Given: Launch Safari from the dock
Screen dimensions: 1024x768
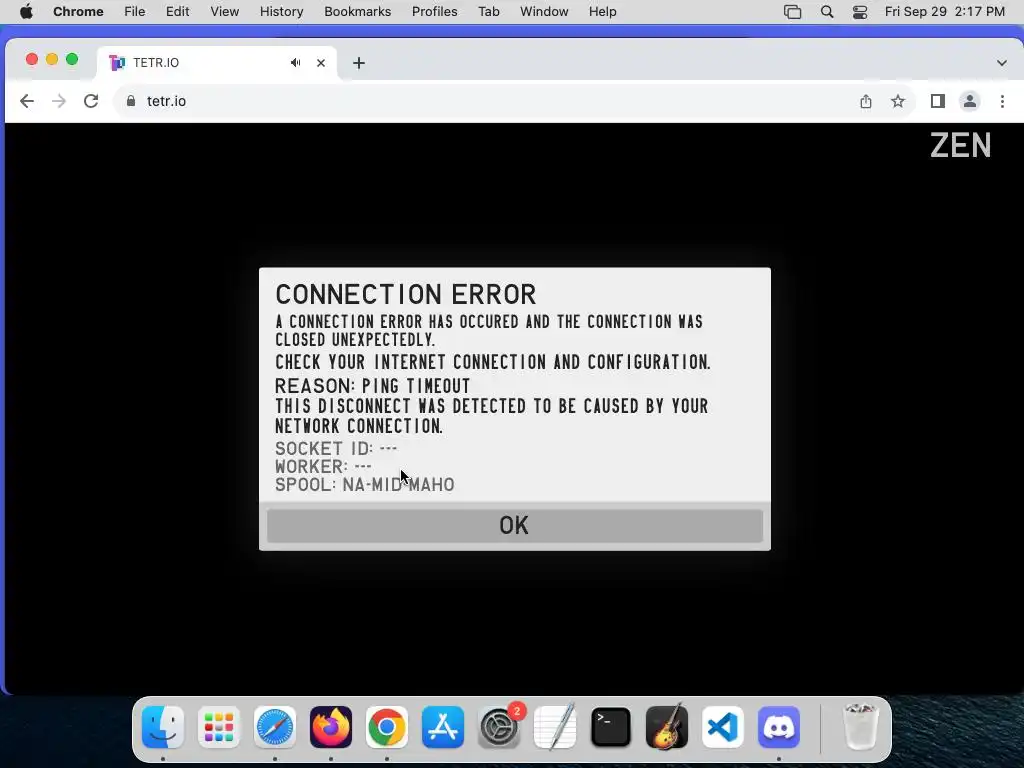Looking at the screenshot, I should 275,727.
